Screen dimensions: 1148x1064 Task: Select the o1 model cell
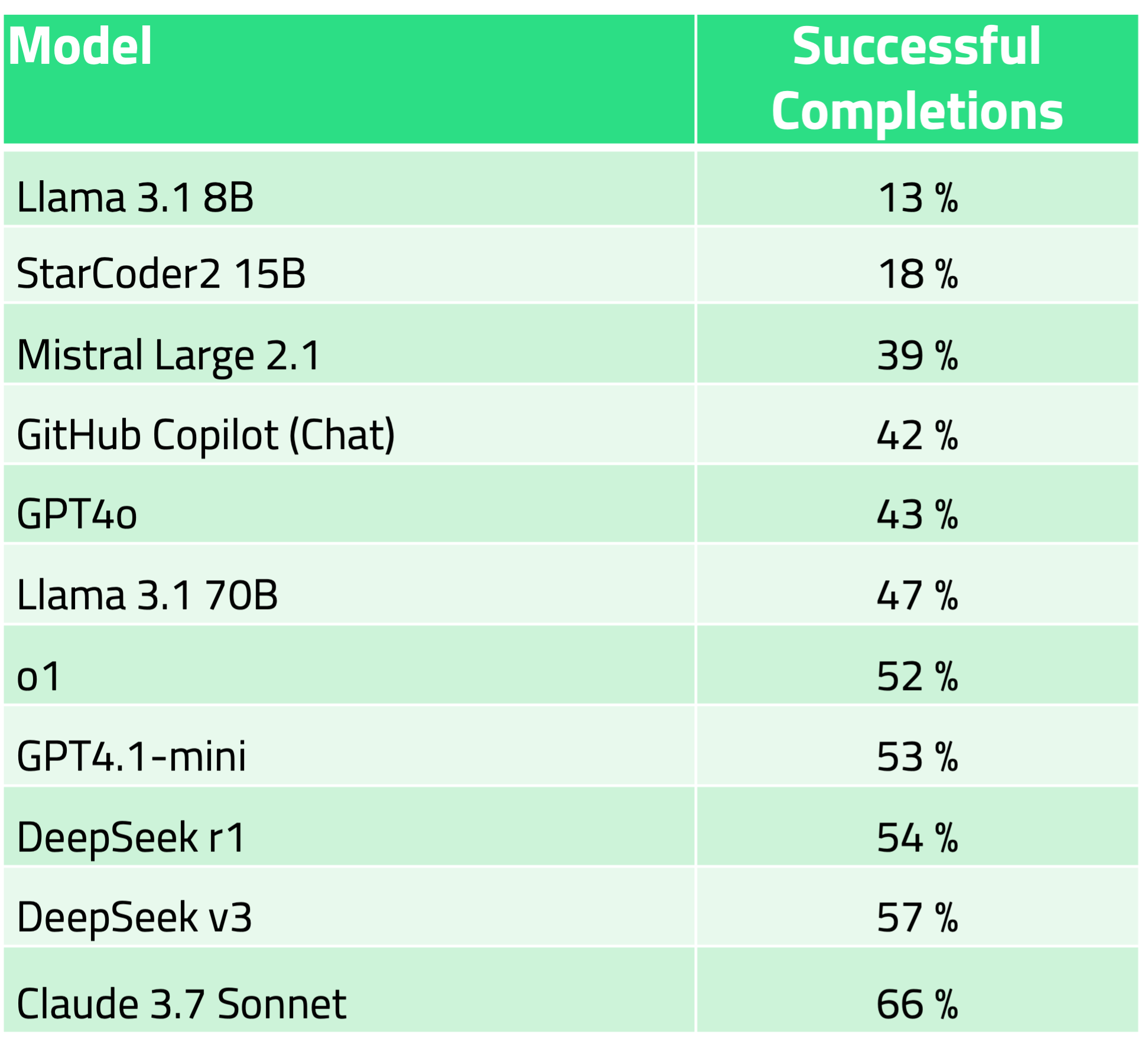click(38, 676)
